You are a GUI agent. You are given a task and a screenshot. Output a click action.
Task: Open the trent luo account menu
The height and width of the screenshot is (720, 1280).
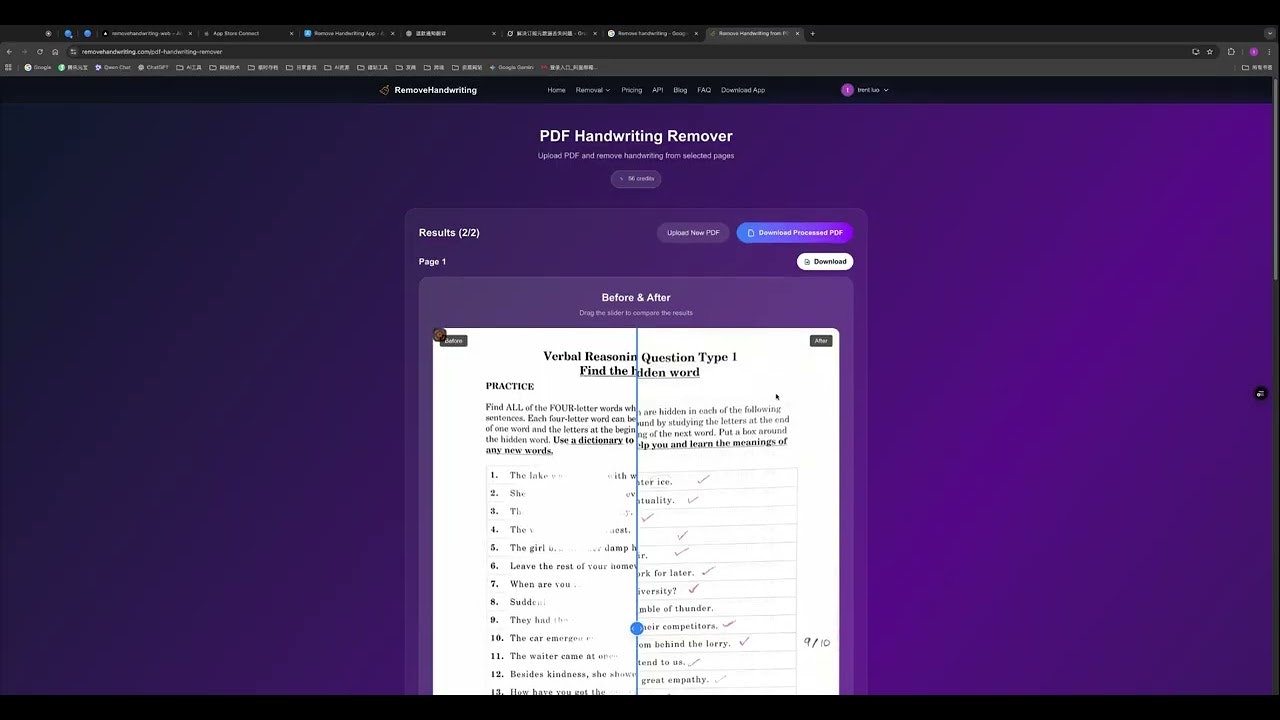click(865, 90)
